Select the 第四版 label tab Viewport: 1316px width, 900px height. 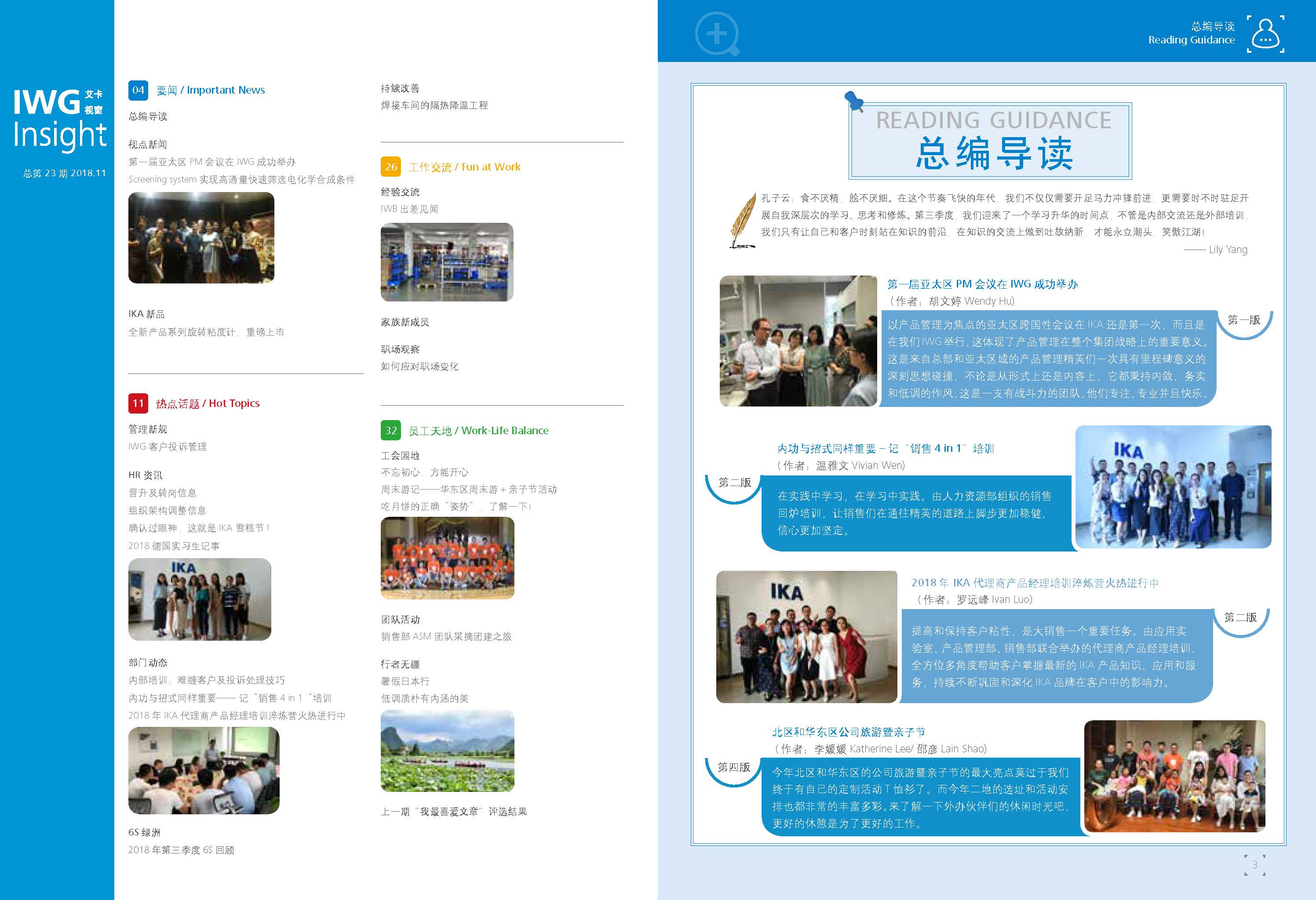pos(734,768)
